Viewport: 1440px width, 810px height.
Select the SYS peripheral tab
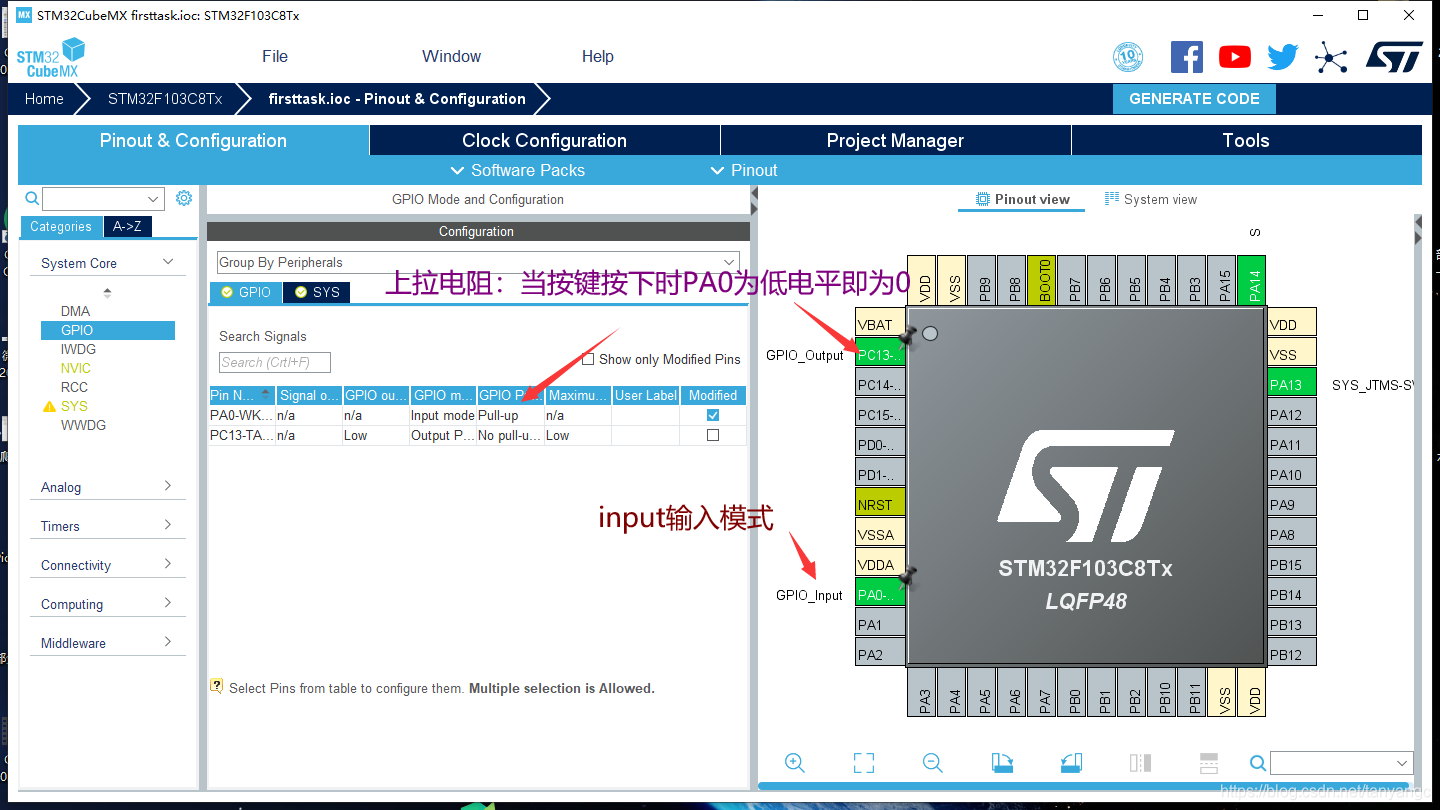(316, 292)
